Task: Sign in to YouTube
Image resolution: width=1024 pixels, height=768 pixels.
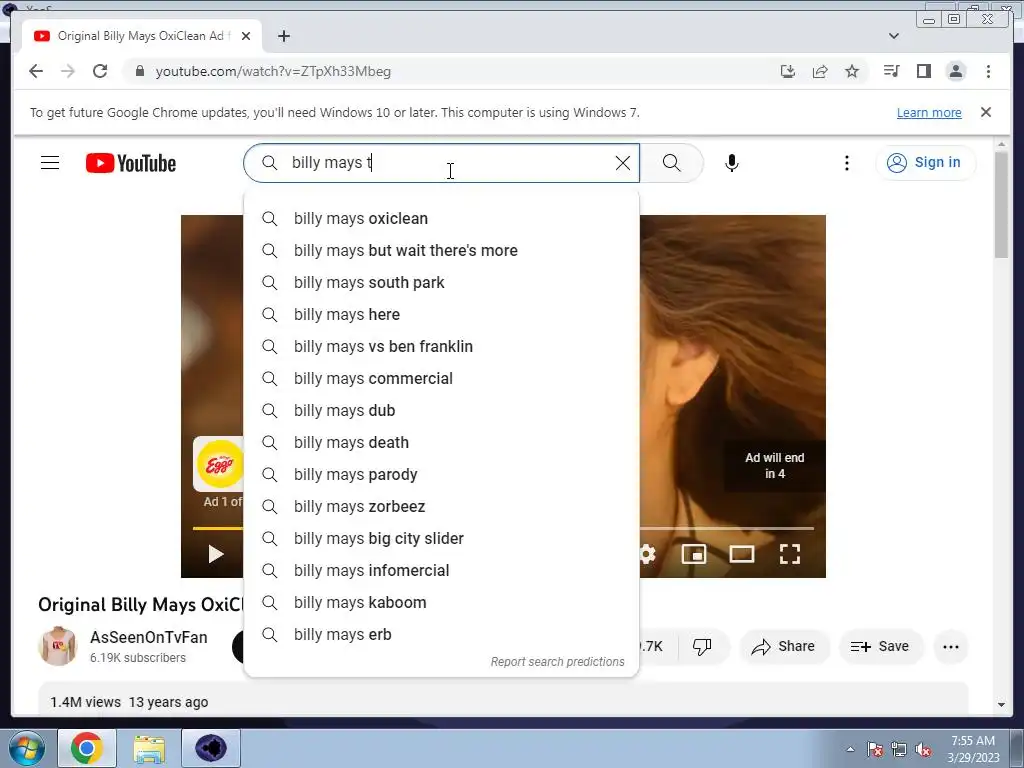Action: pos(925,163)
